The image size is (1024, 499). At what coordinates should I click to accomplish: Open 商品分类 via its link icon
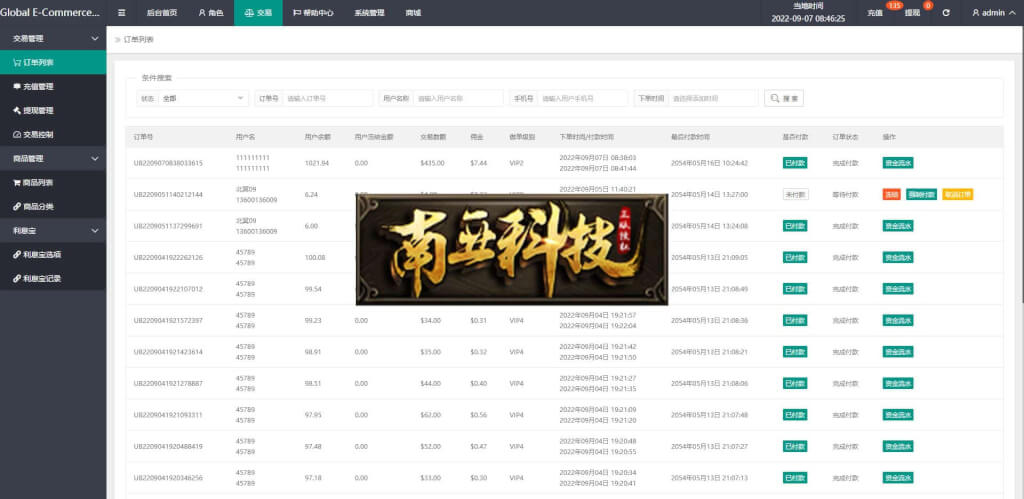tap(17, 206)
